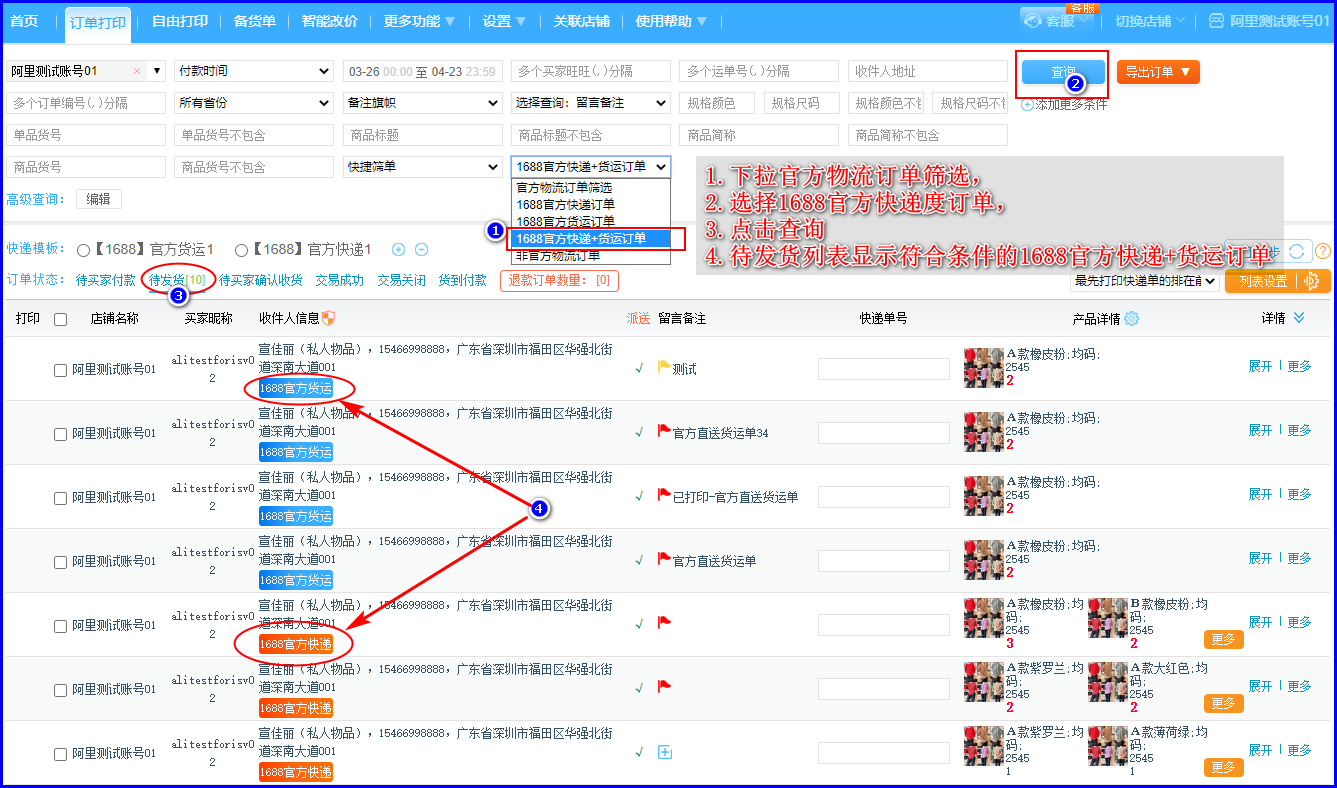Click the X to clear 阿里测试账号01 store tag

(137, 71)
